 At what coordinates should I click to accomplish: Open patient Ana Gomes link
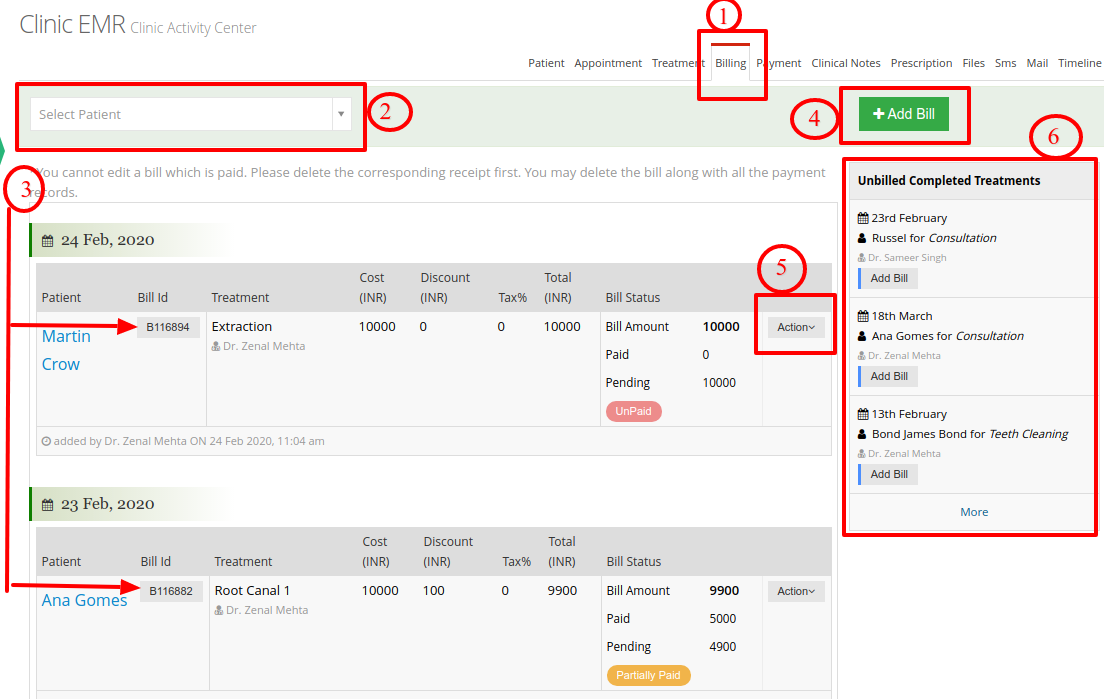click(x=84, y=600)
